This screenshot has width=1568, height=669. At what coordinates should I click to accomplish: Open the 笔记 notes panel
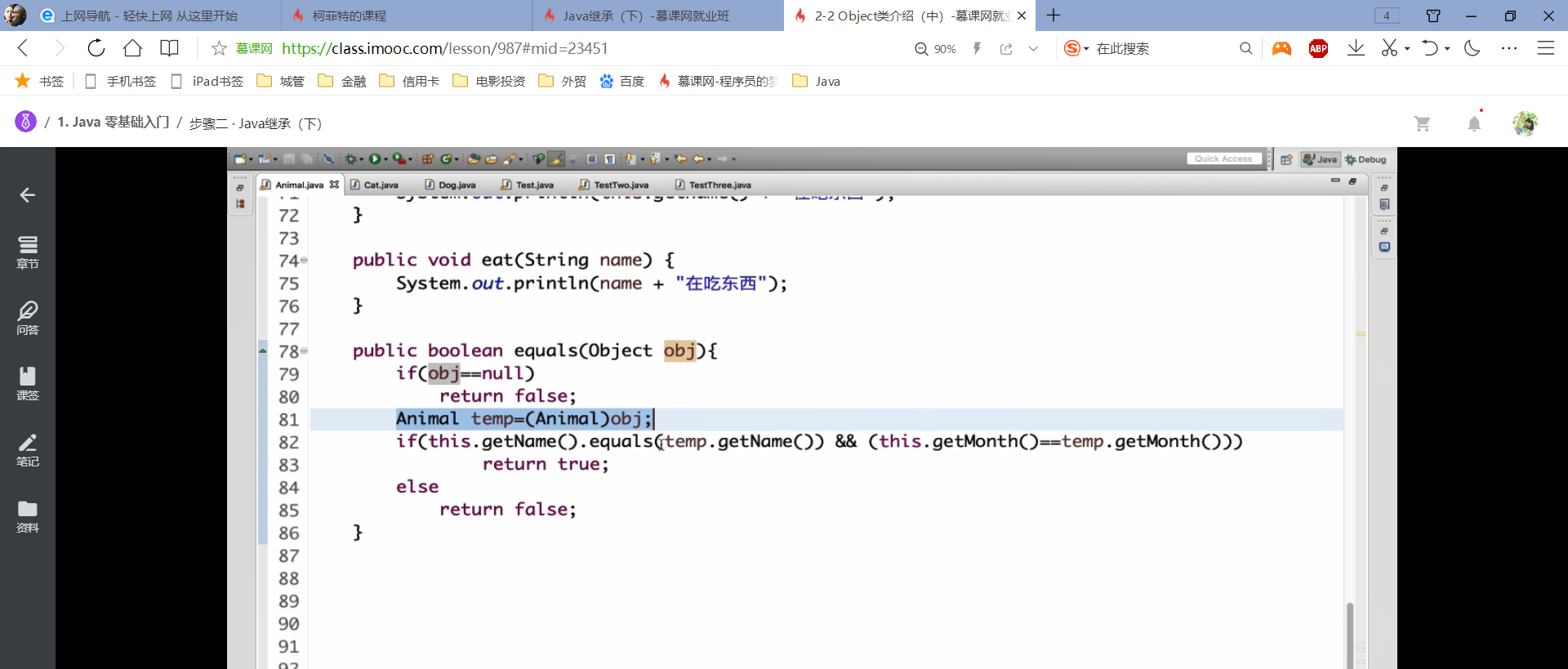point(27,450)
